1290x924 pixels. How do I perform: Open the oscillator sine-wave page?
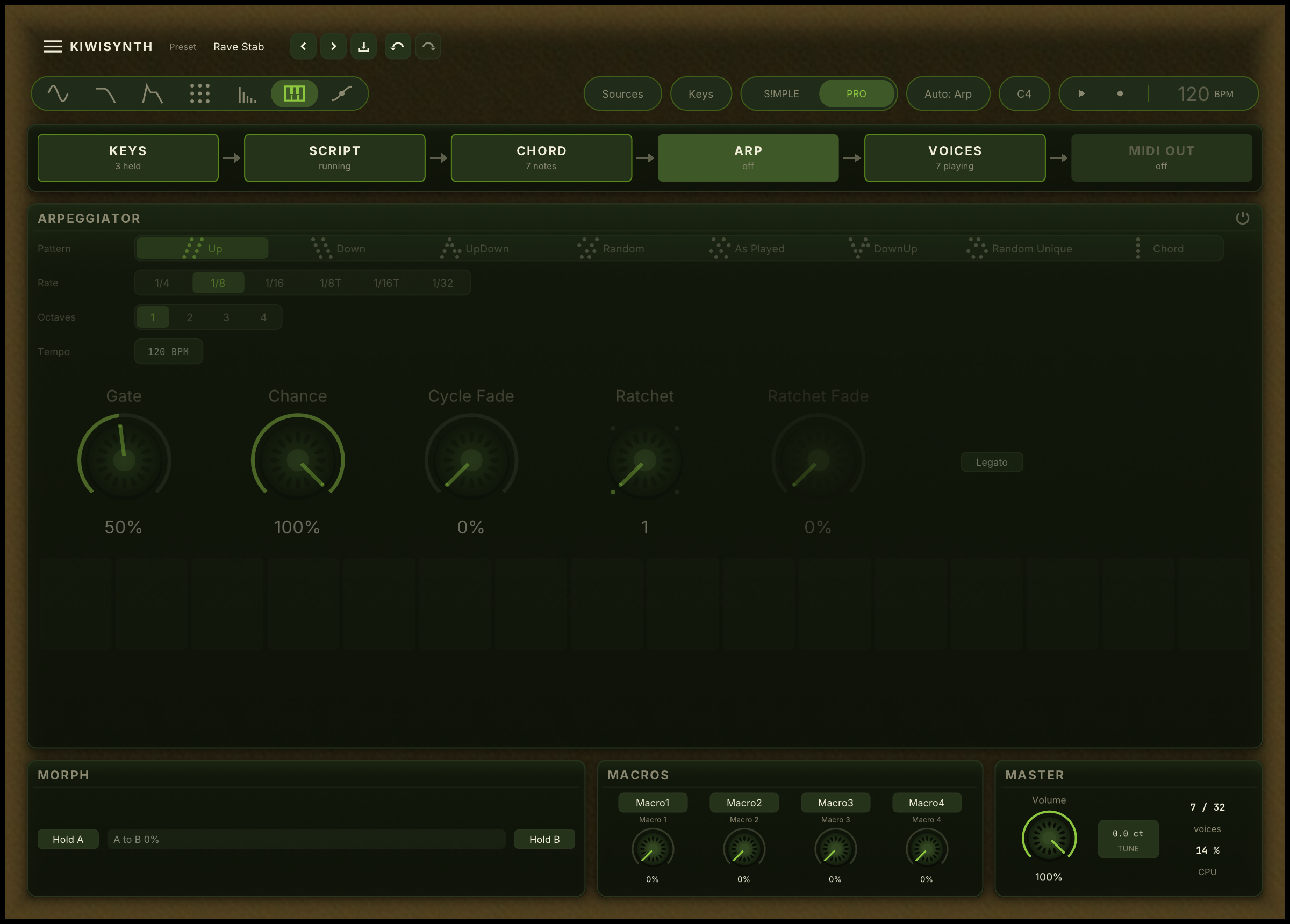[58, 93]
